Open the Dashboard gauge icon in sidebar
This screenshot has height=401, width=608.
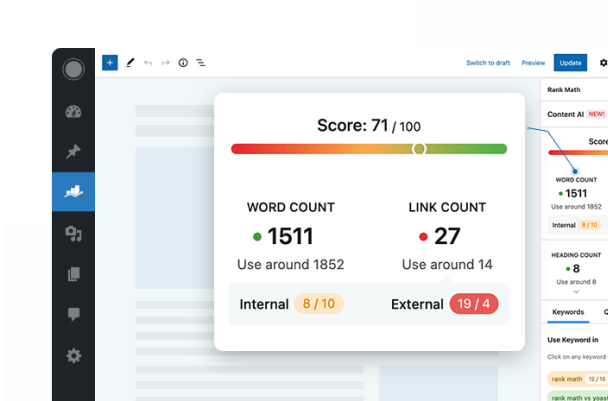click(x=73, y=112)
